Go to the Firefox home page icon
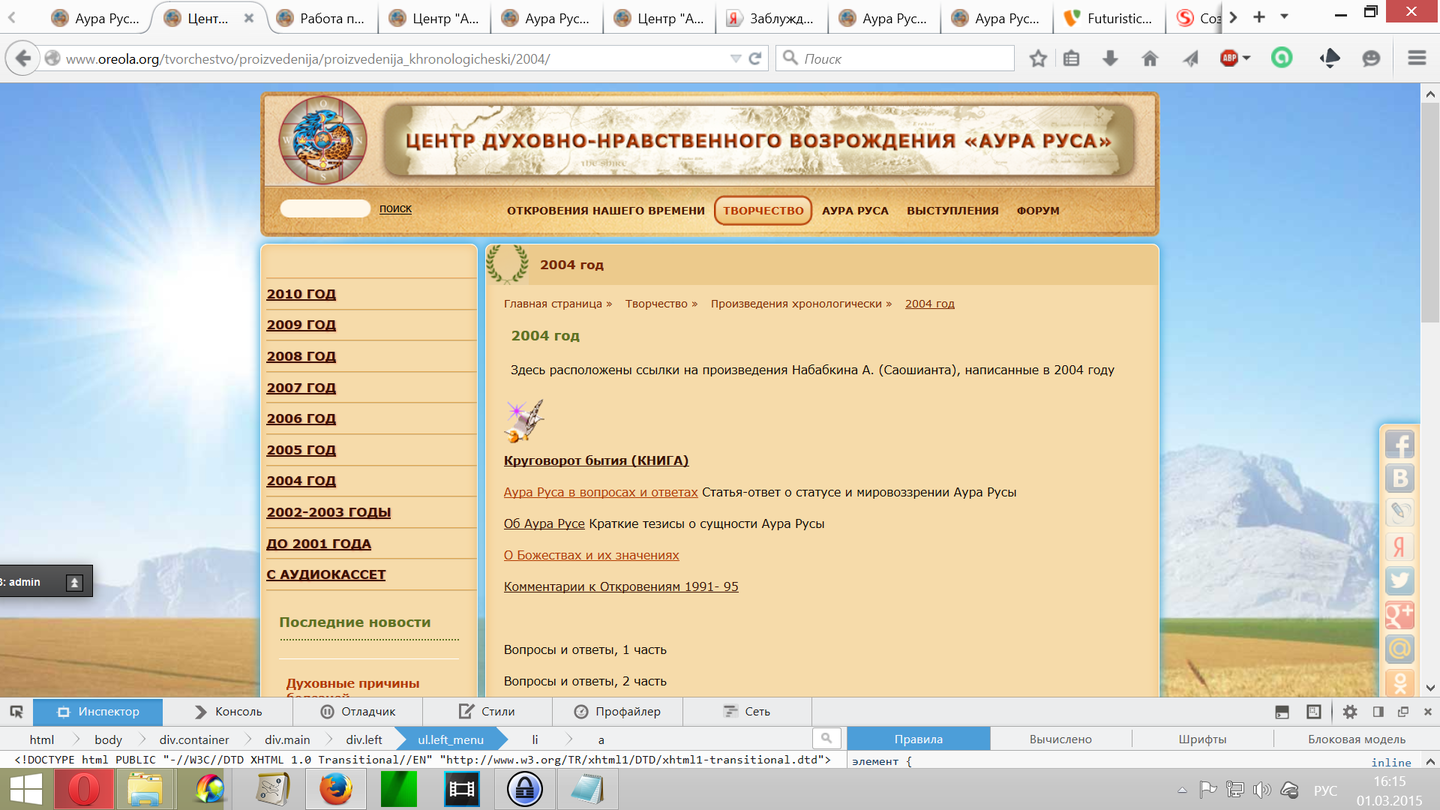The image size is (1440, 810). click(1150, 59)
